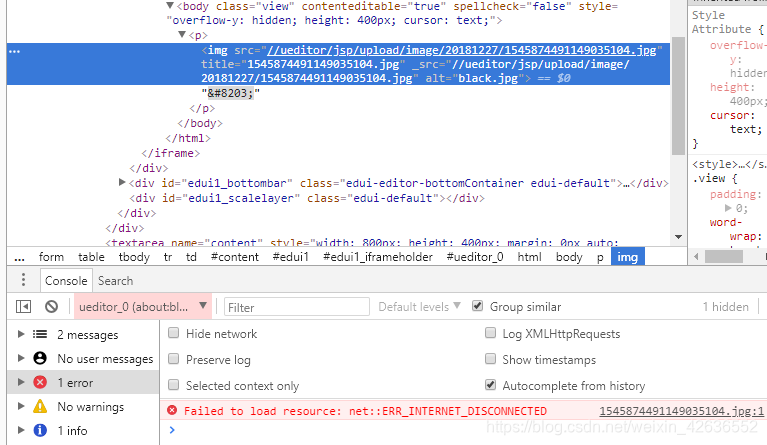Click the blue info icon
Screen dimensions: 767x445
click(x=40, y=430)
